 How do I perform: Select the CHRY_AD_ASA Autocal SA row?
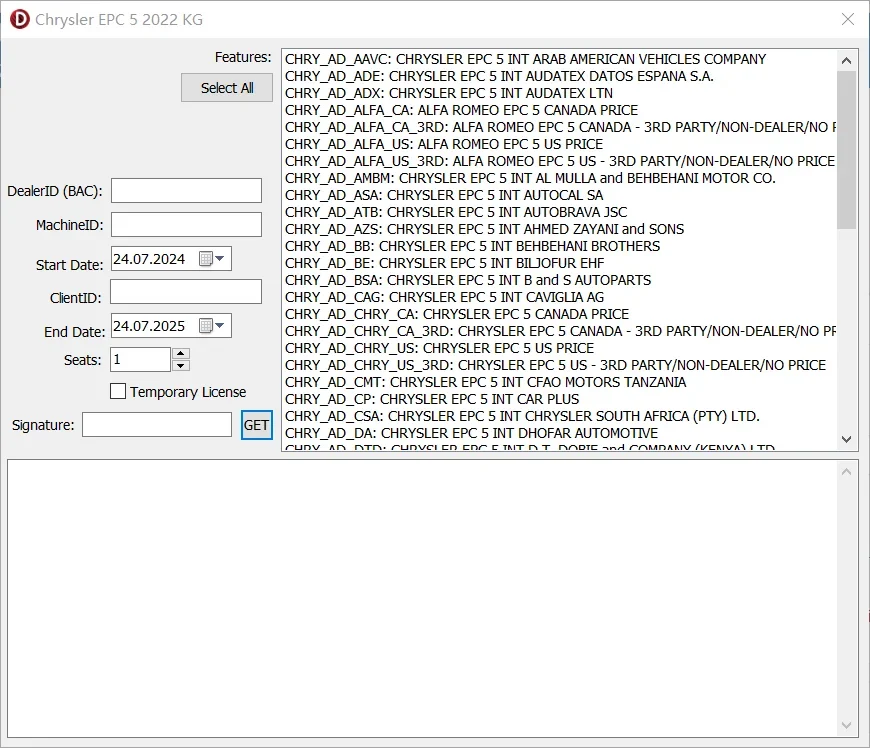click(559, 195)
